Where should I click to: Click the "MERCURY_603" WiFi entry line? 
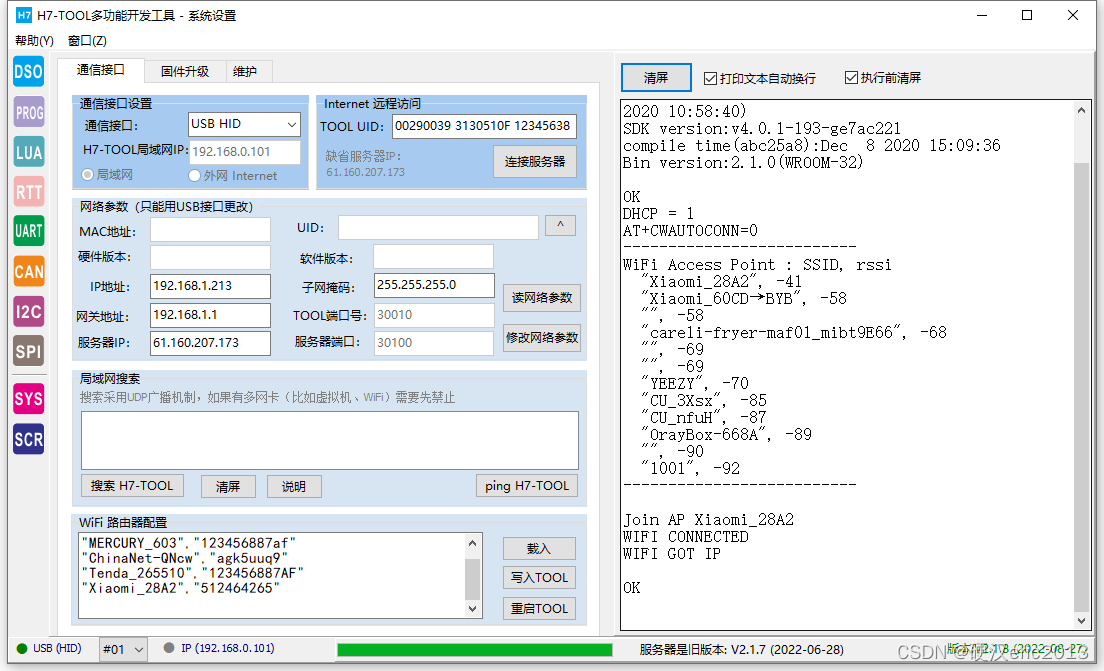[189, 544]
